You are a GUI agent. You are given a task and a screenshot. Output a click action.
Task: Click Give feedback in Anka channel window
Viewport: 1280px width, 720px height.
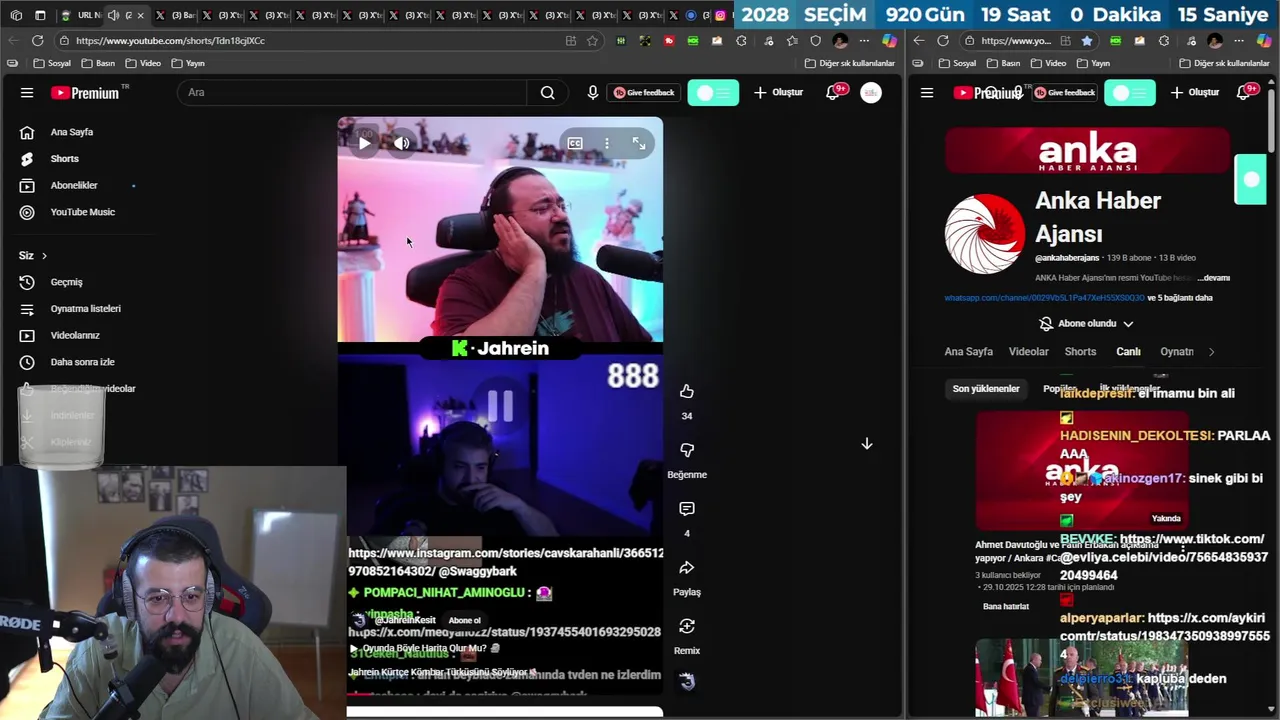click(1065, 93)
